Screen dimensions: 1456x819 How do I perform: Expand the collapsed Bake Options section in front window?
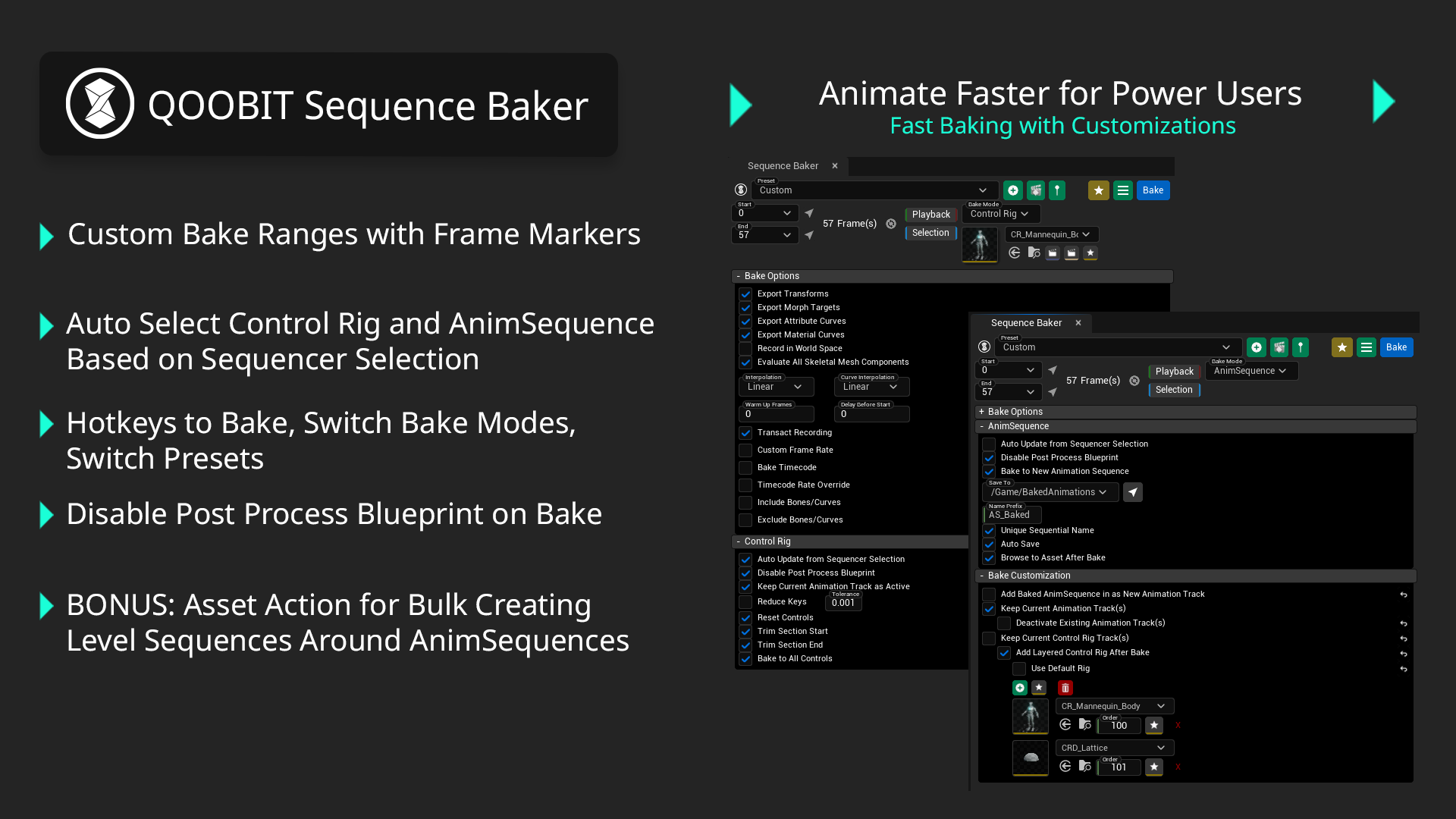click(x=1196, y=412)
